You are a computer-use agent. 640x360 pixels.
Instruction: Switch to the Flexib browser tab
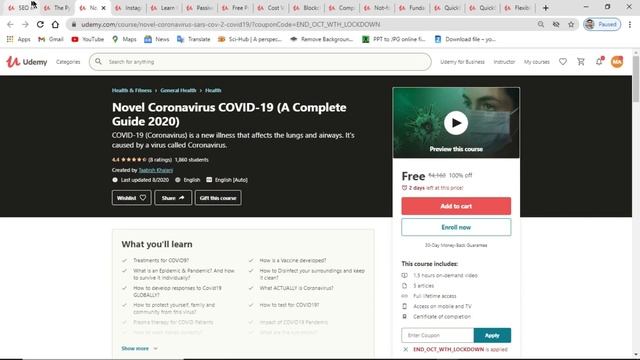pos(517,8)
